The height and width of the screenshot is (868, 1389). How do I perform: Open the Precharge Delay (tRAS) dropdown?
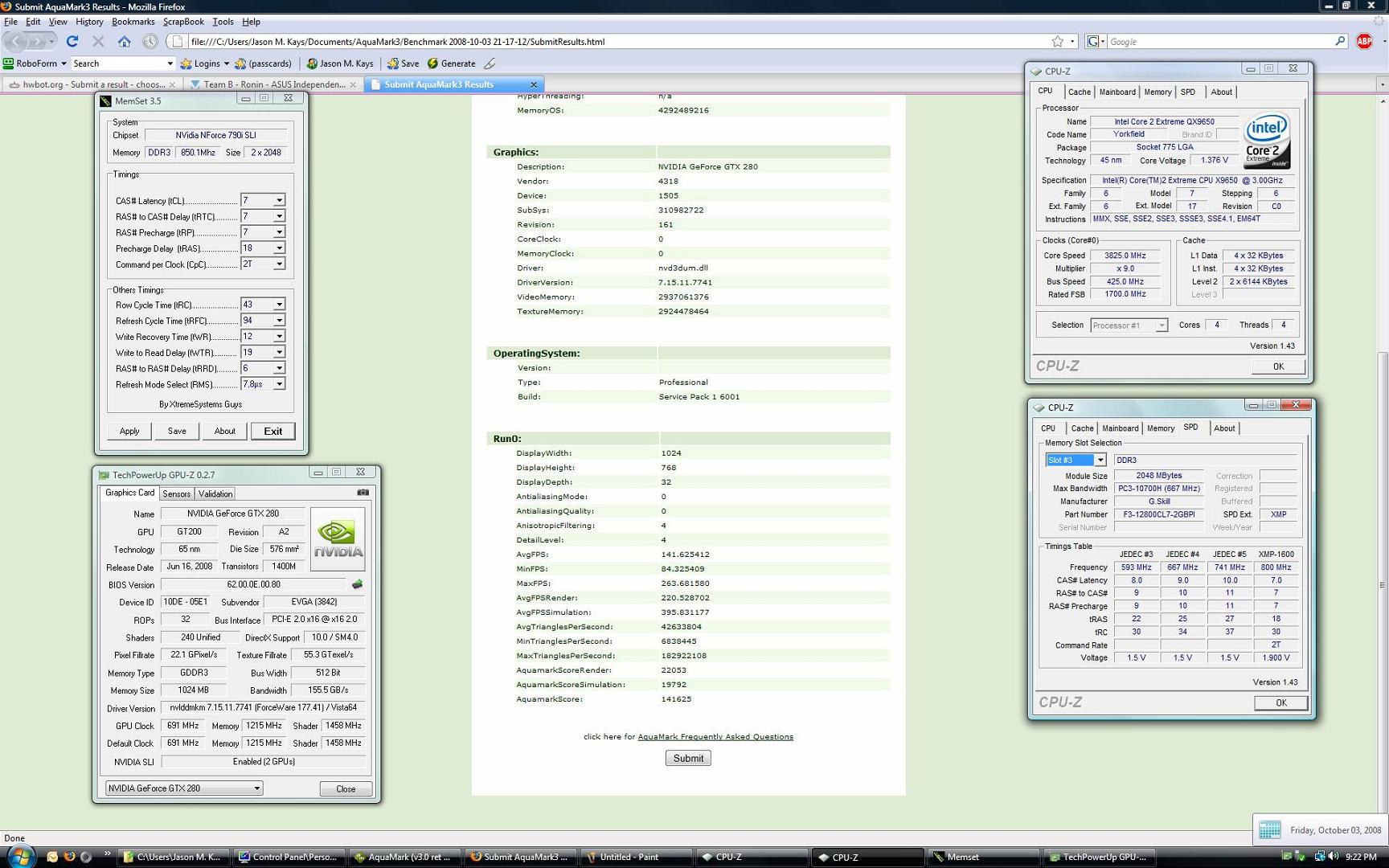click(279, 248)
